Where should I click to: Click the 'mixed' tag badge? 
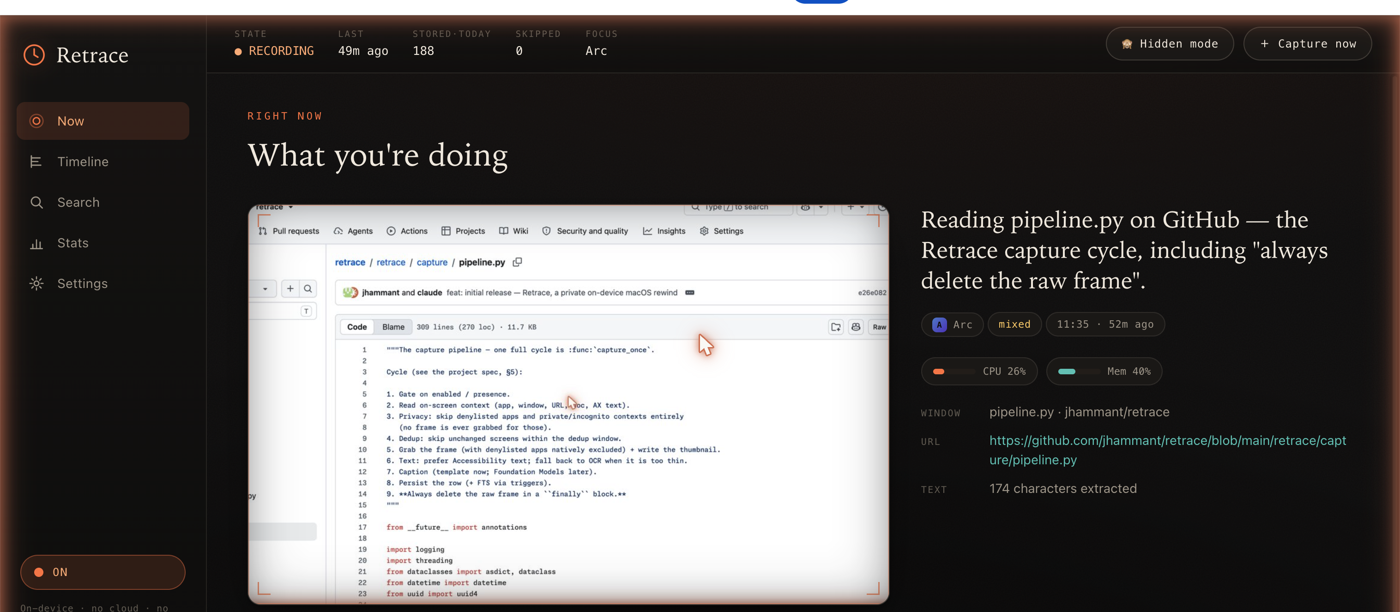pos(1014,324)
